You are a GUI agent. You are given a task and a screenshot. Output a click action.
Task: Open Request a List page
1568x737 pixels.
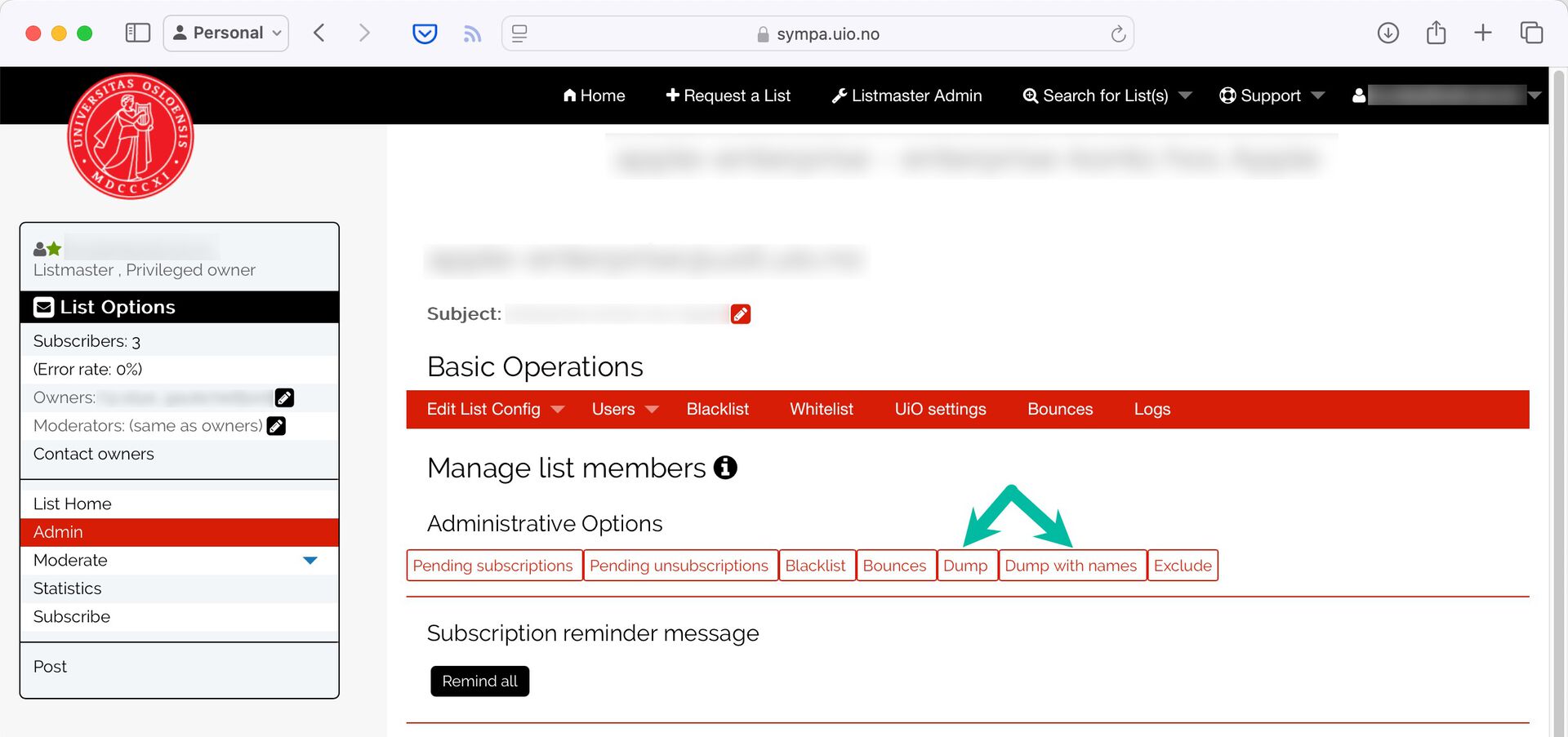click(728, 95)
